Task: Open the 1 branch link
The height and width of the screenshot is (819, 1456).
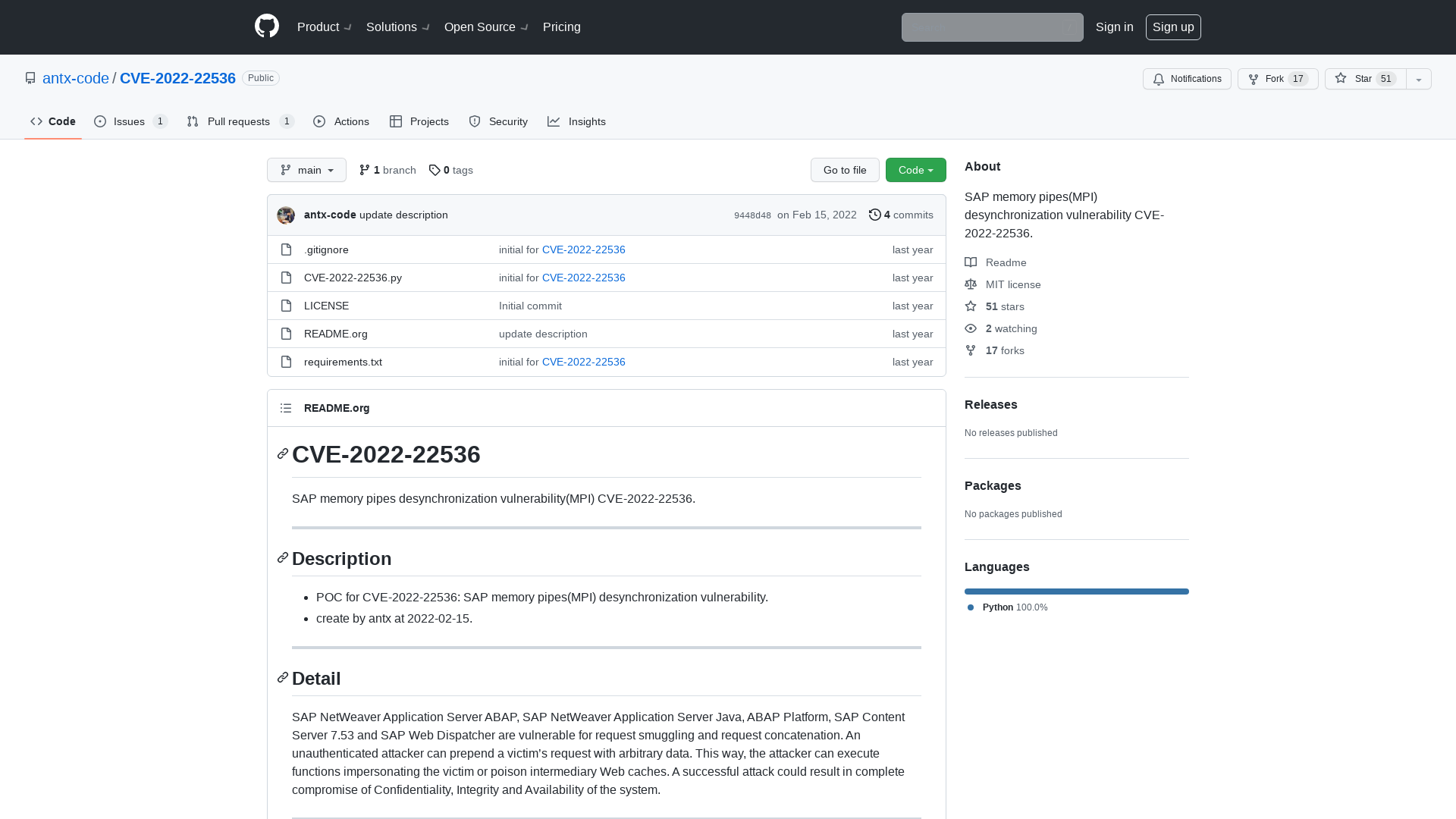Action: (x=388, y=170)
